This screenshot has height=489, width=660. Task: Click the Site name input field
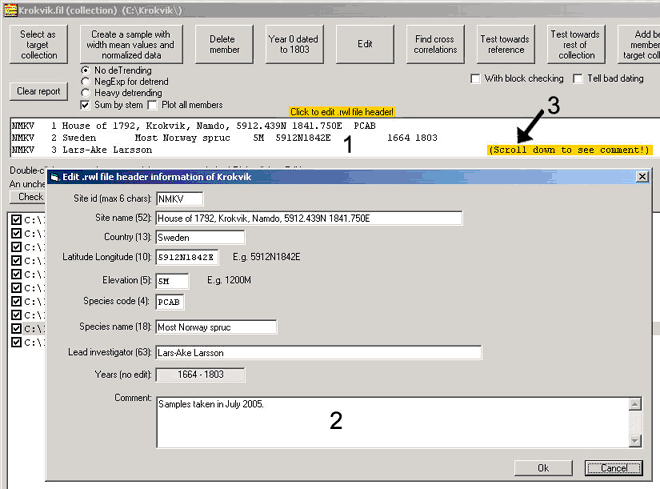click(x=309, y=218)
